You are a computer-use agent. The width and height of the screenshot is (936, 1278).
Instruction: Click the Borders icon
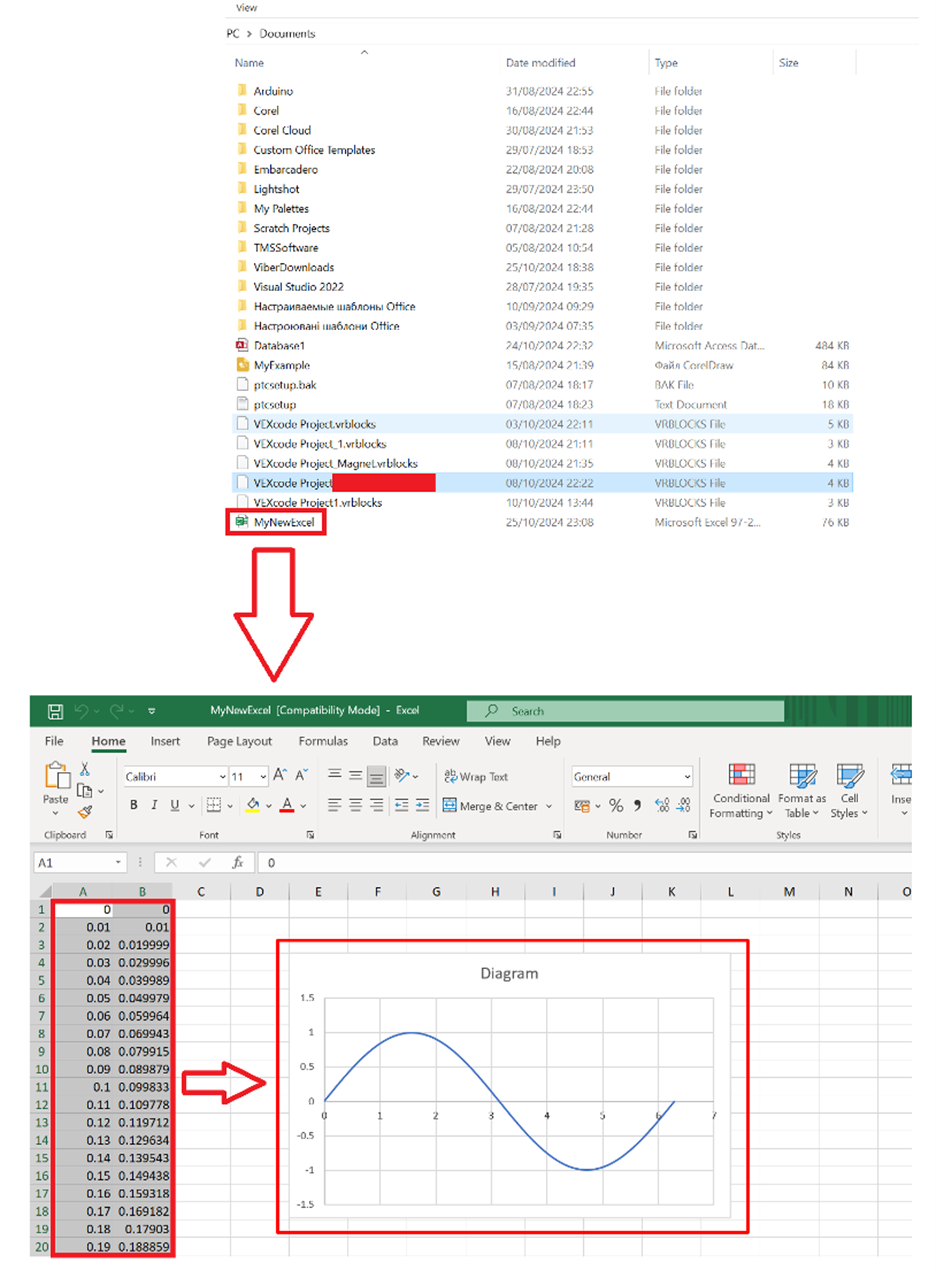click(x=213, y=805)
